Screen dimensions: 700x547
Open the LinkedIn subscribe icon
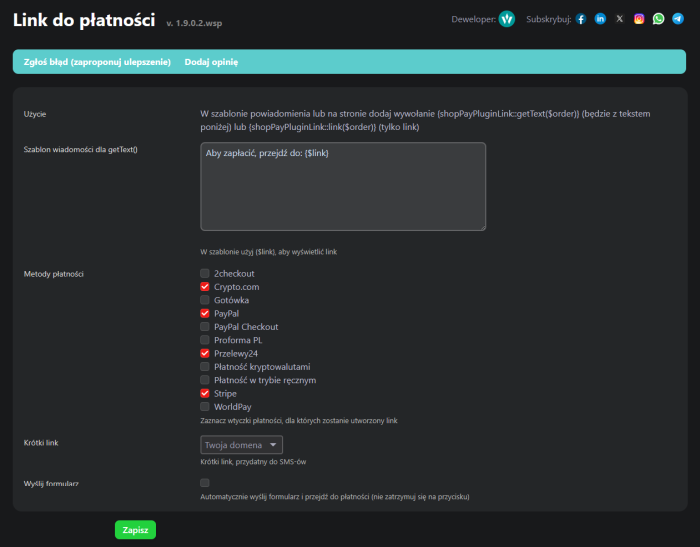tap(600, 19)
